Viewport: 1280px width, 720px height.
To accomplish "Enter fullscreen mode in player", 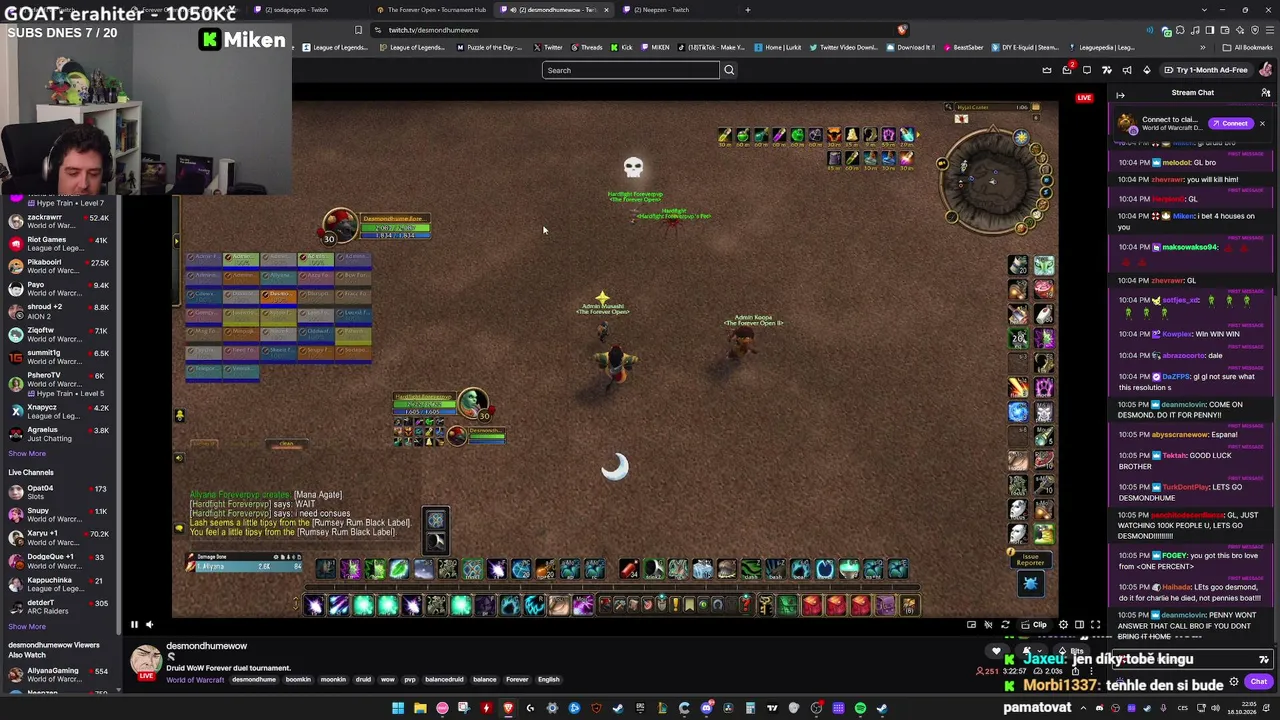I will coord(1095,624).
